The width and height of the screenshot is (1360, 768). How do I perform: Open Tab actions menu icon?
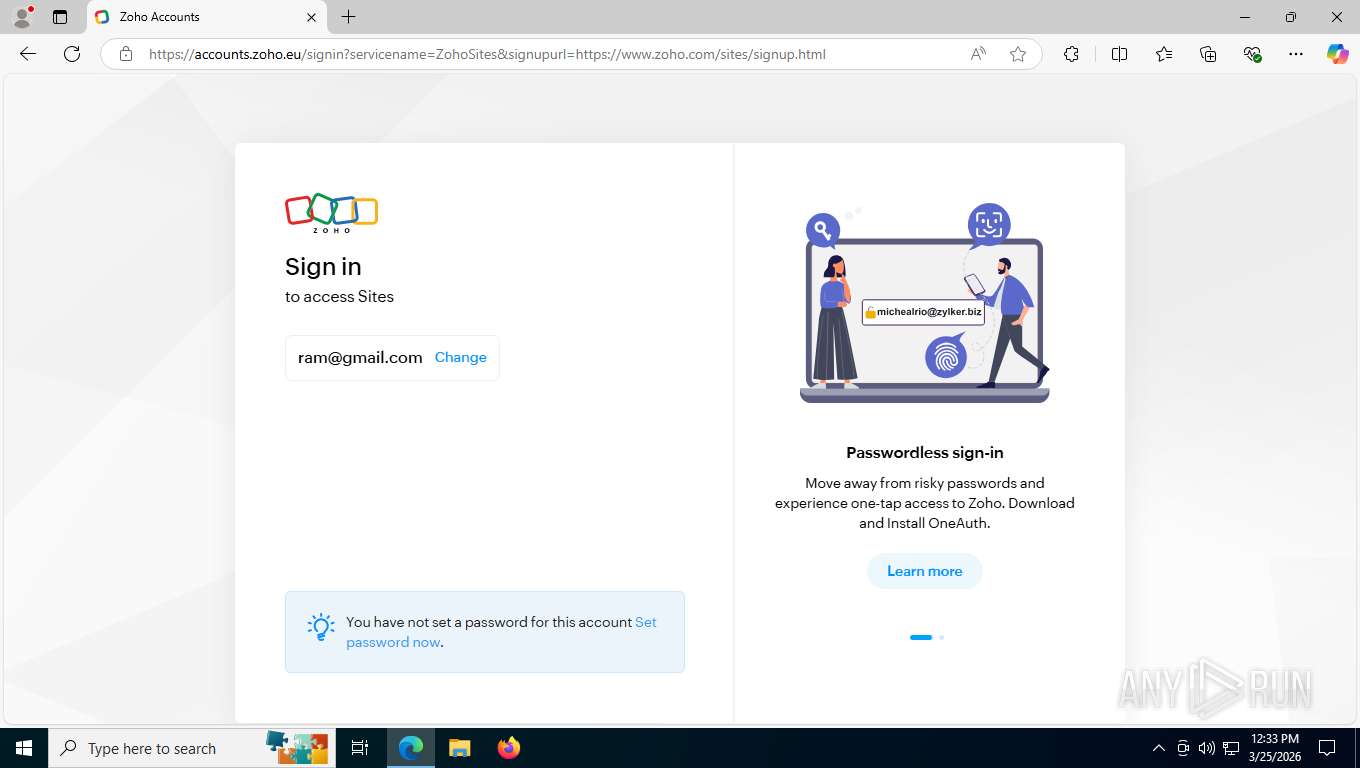pos(60,17)
